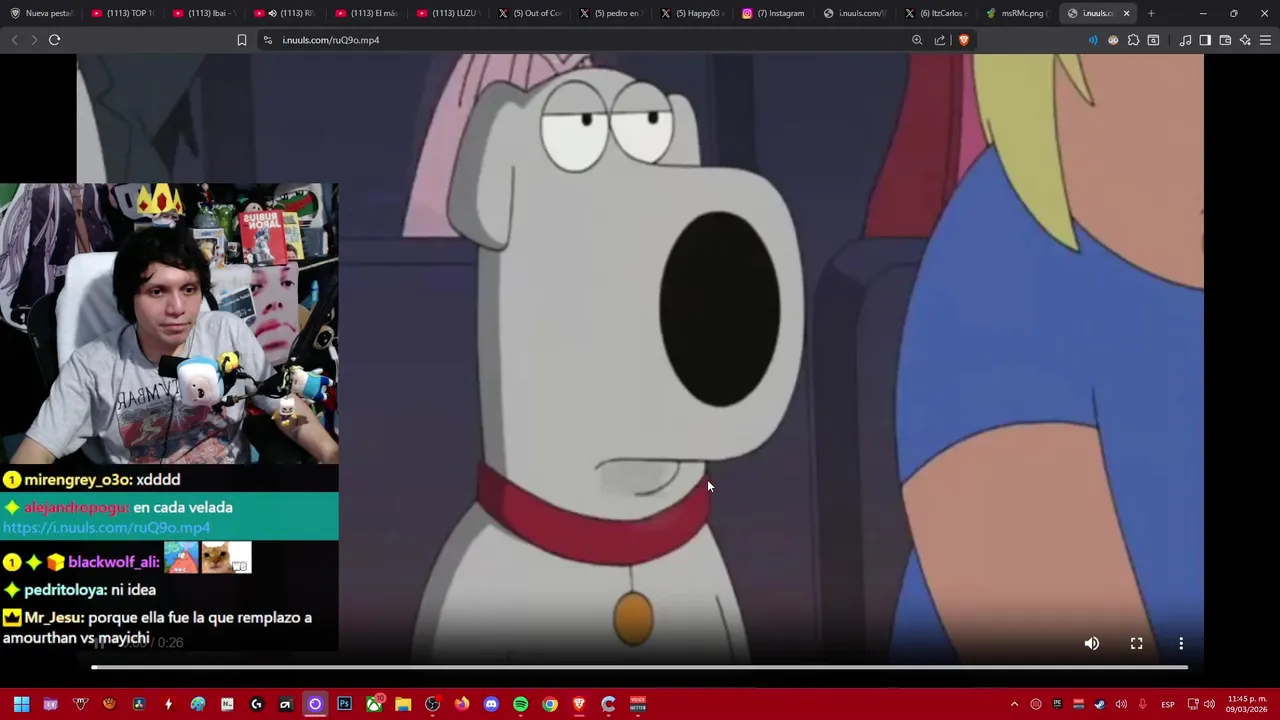
Task: Open the chat link i.nuuls.com/ruQ9o.mp4
Action: coord(106,527)
